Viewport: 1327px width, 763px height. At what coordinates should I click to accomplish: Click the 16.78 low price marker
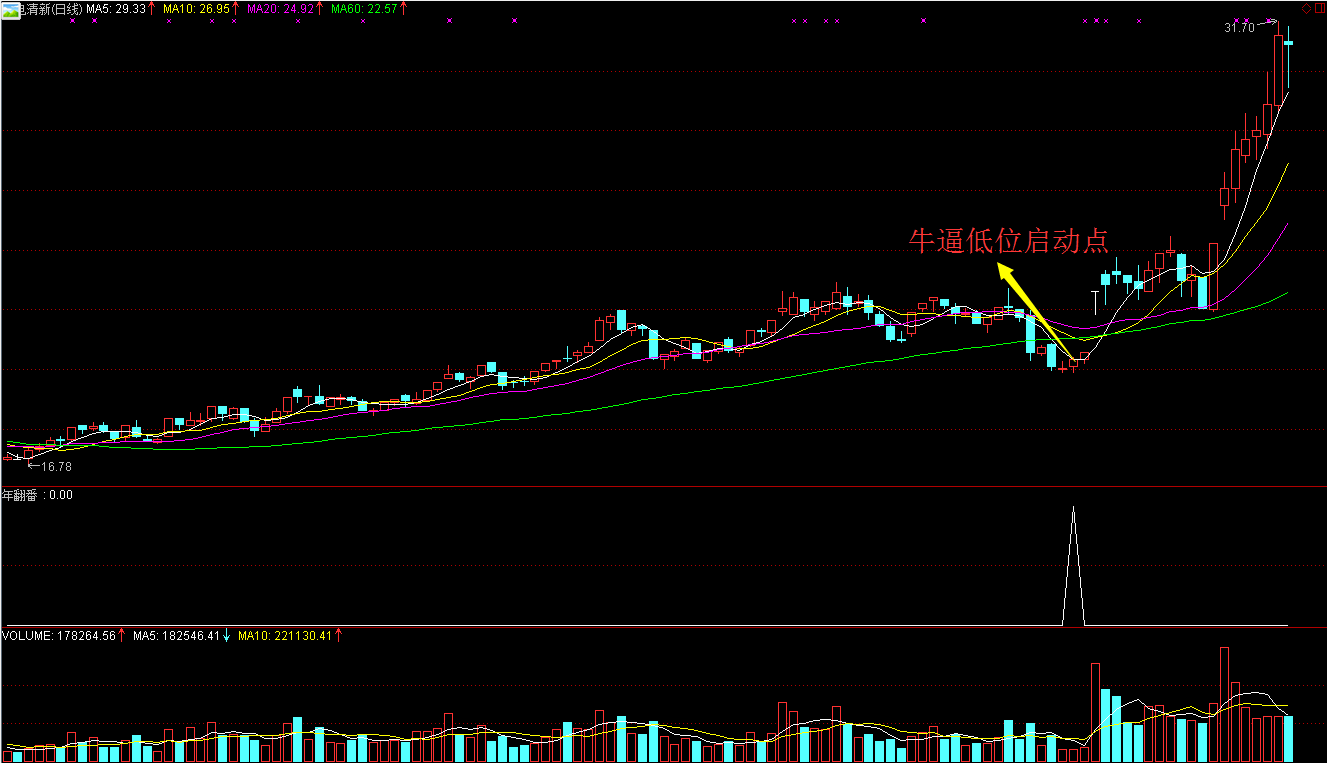[55, 466]
